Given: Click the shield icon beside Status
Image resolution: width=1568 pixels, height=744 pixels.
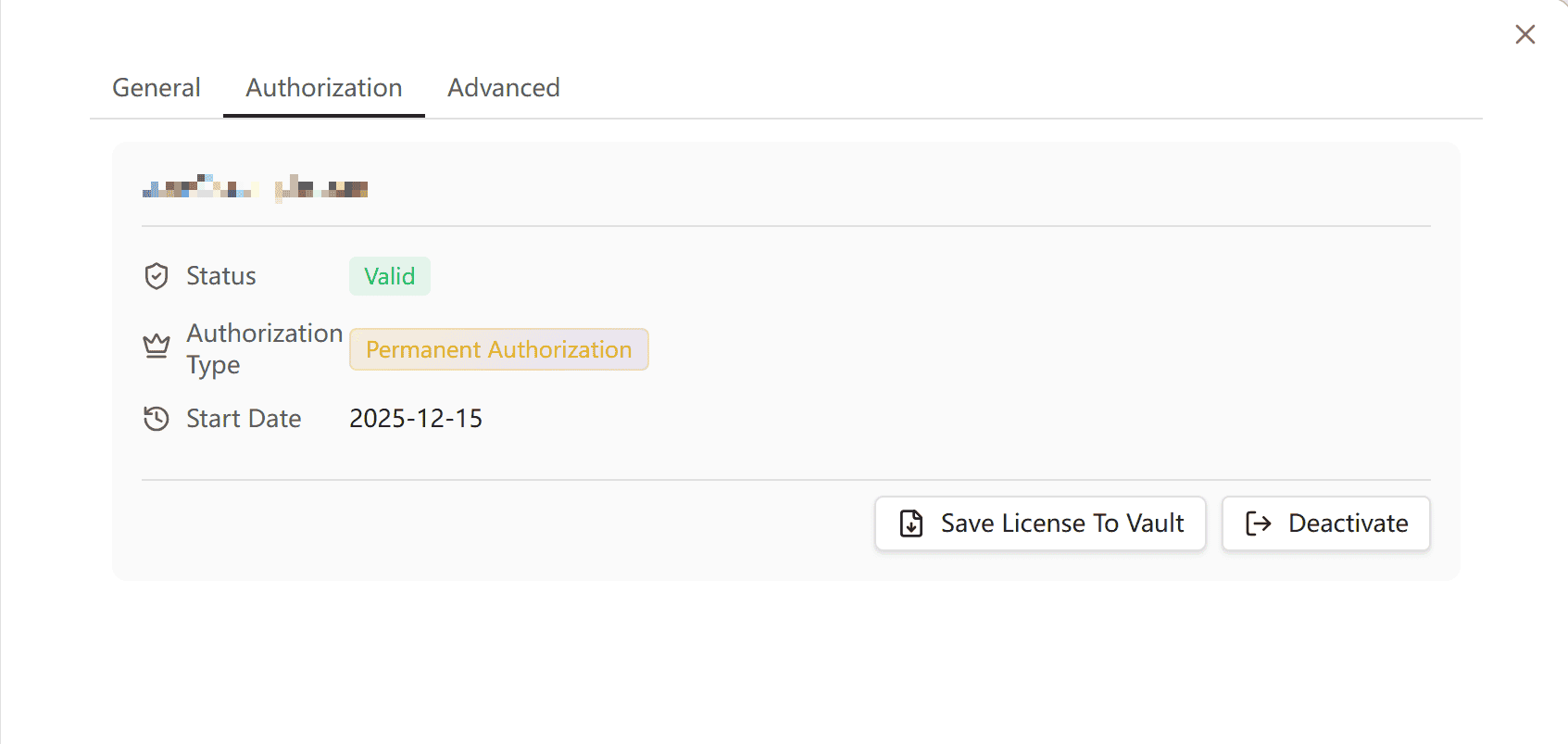Looking at the screenshot, I should pyautogui.click(x=157, y=276).
